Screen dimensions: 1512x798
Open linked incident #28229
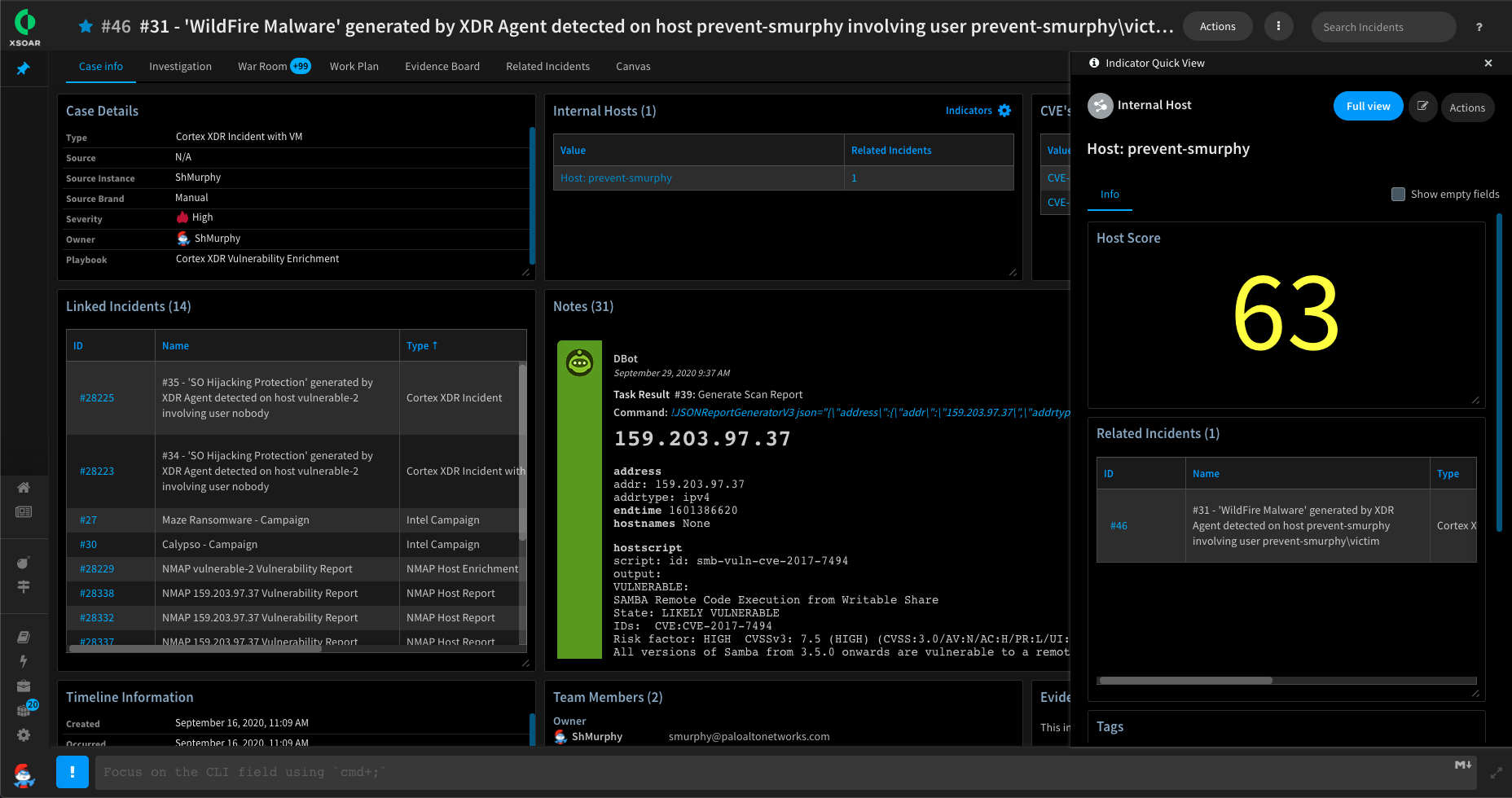(x=97, y=569)
